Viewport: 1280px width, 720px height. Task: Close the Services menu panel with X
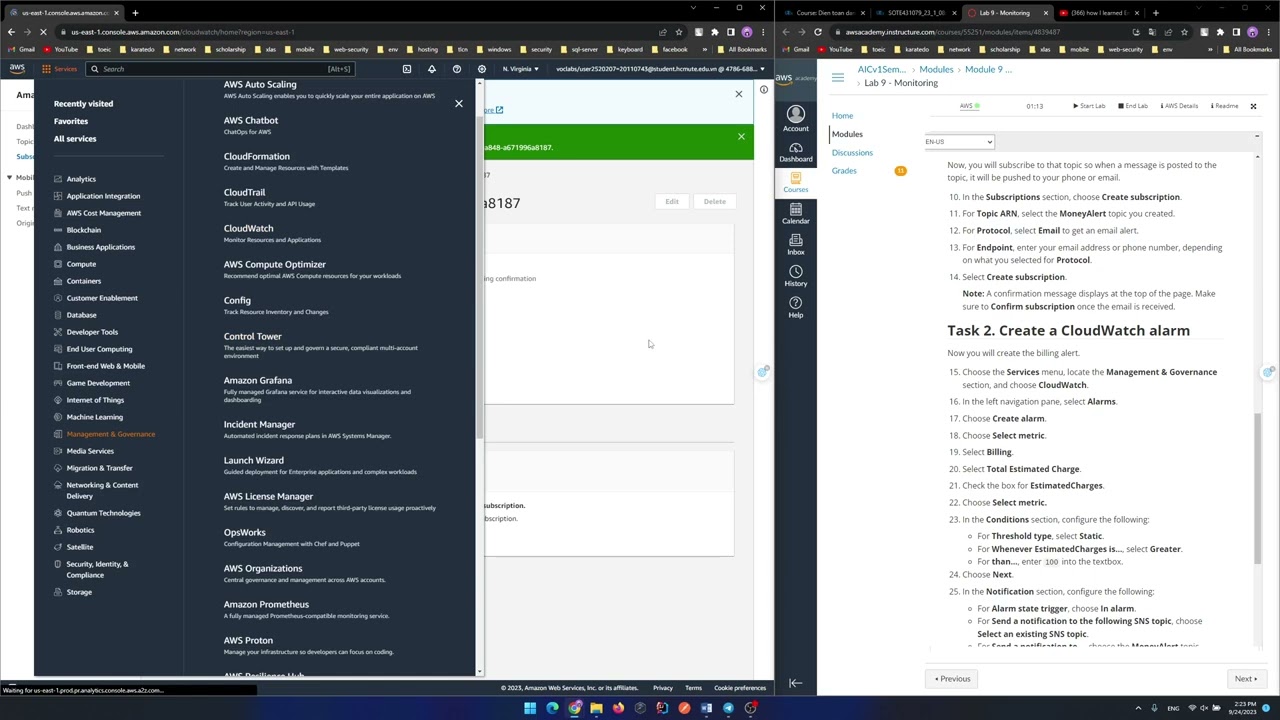coord(459,103)
